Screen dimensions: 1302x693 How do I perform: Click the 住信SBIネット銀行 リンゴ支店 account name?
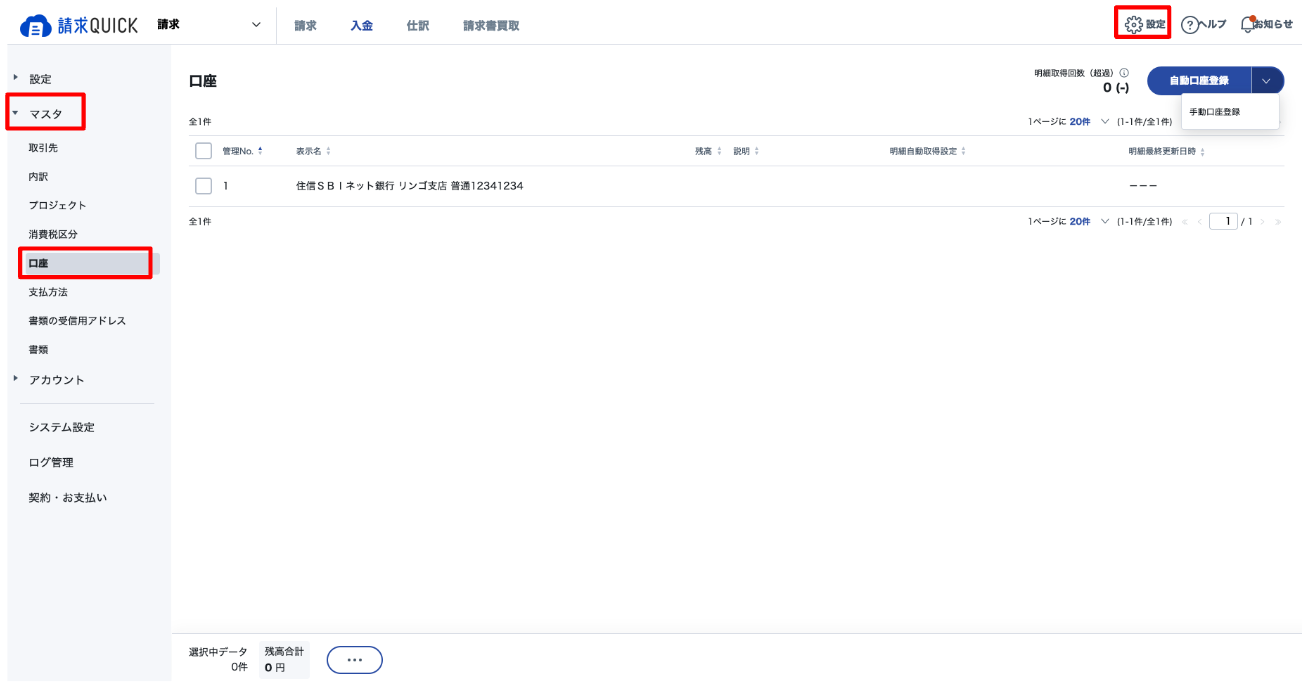click(x=409, y=186)
